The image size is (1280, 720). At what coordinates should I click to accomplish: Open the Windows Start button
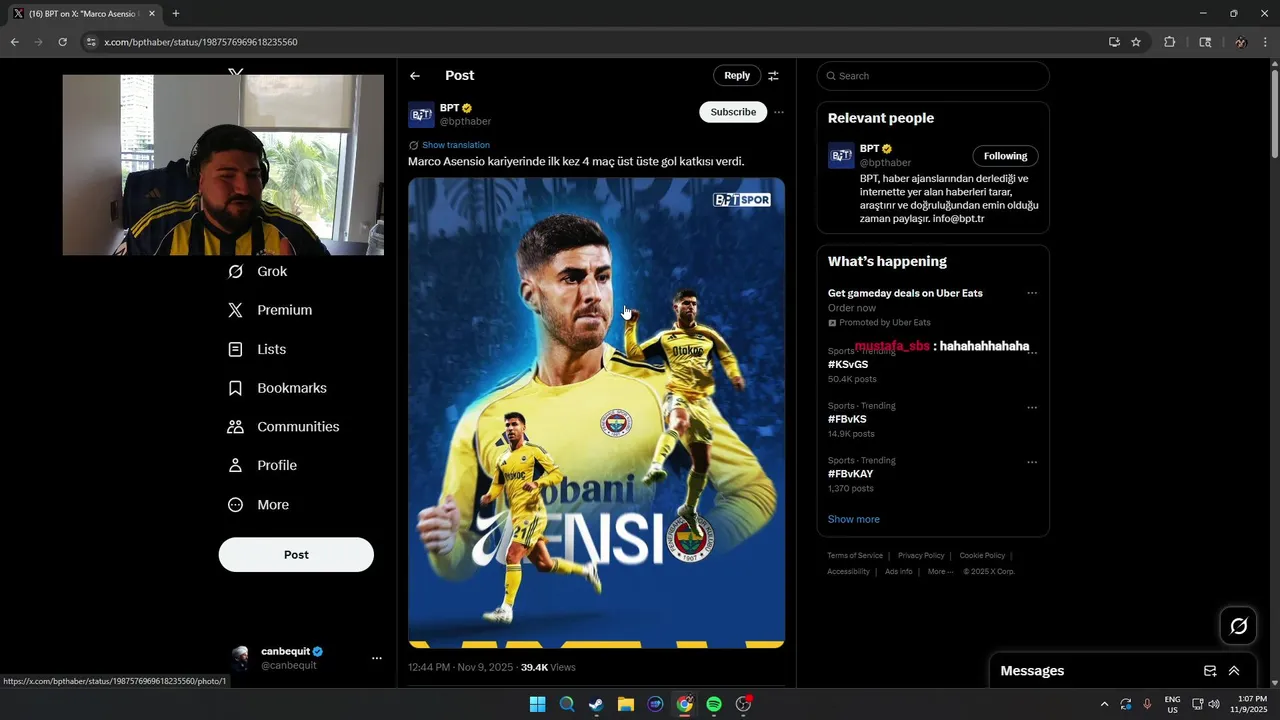537,704
